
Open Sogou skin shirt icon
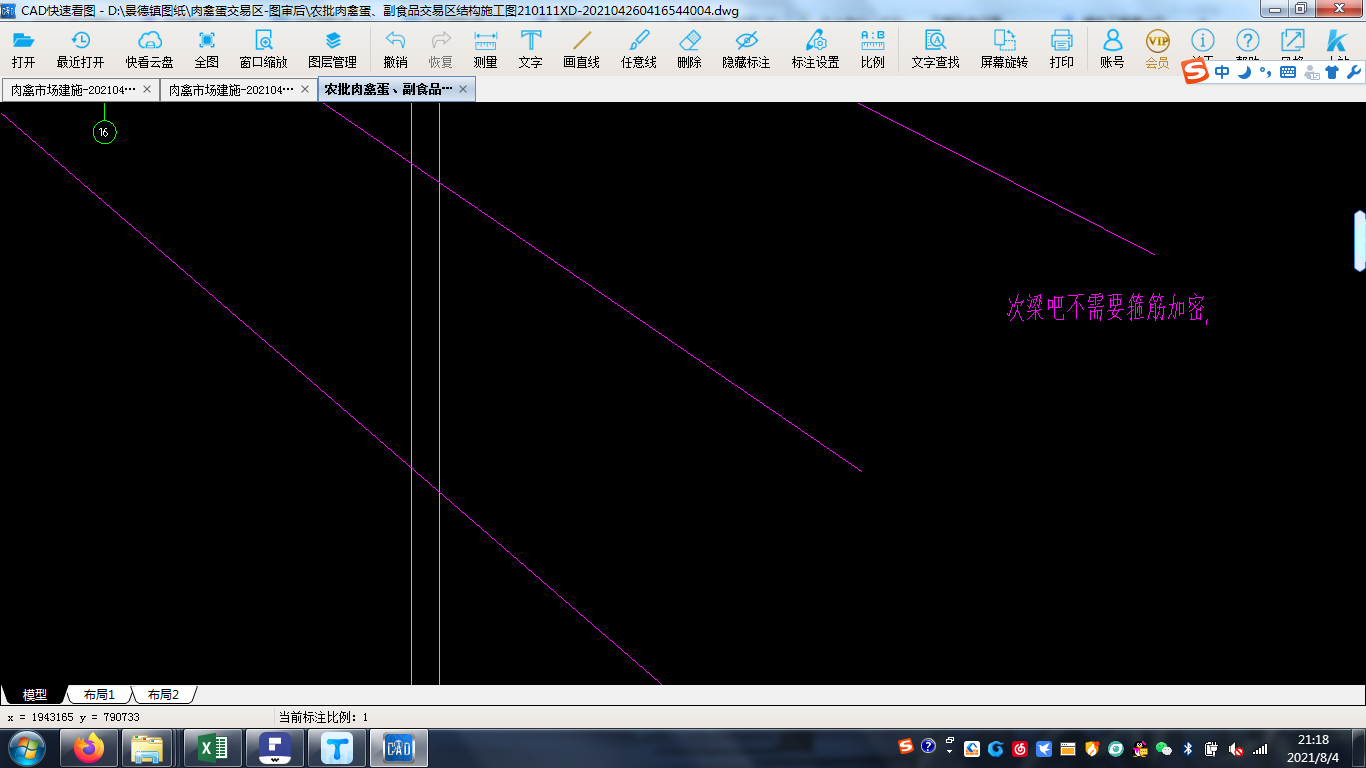(1332, 72)
